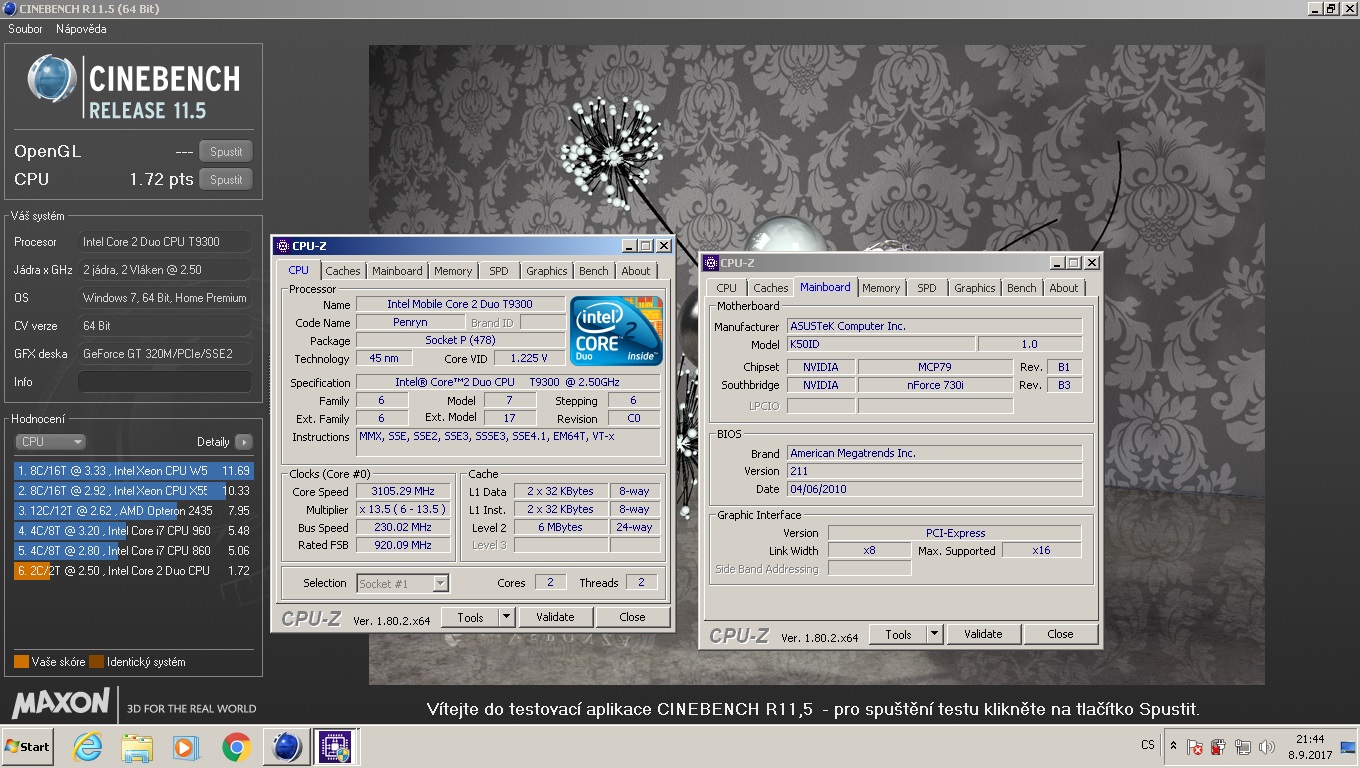The width and height of the screenshot is (1360, 768).
Task: Select the AMD Opteron 2435 ranking row
Action: pos(133,511)
